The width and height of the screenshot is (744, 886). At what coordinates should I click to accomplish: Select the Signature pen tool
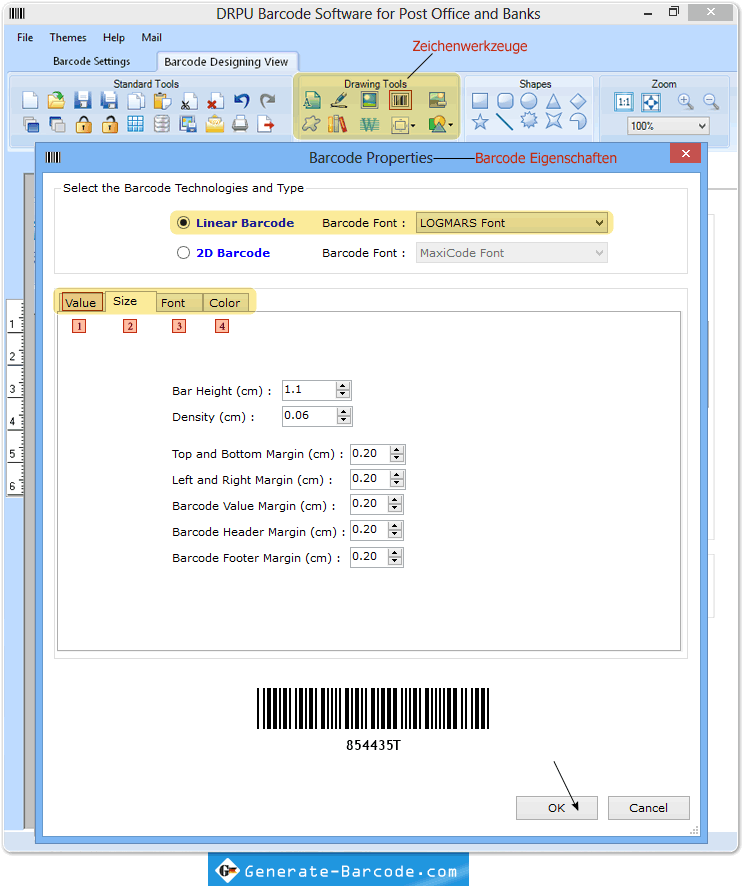point(339,101)
